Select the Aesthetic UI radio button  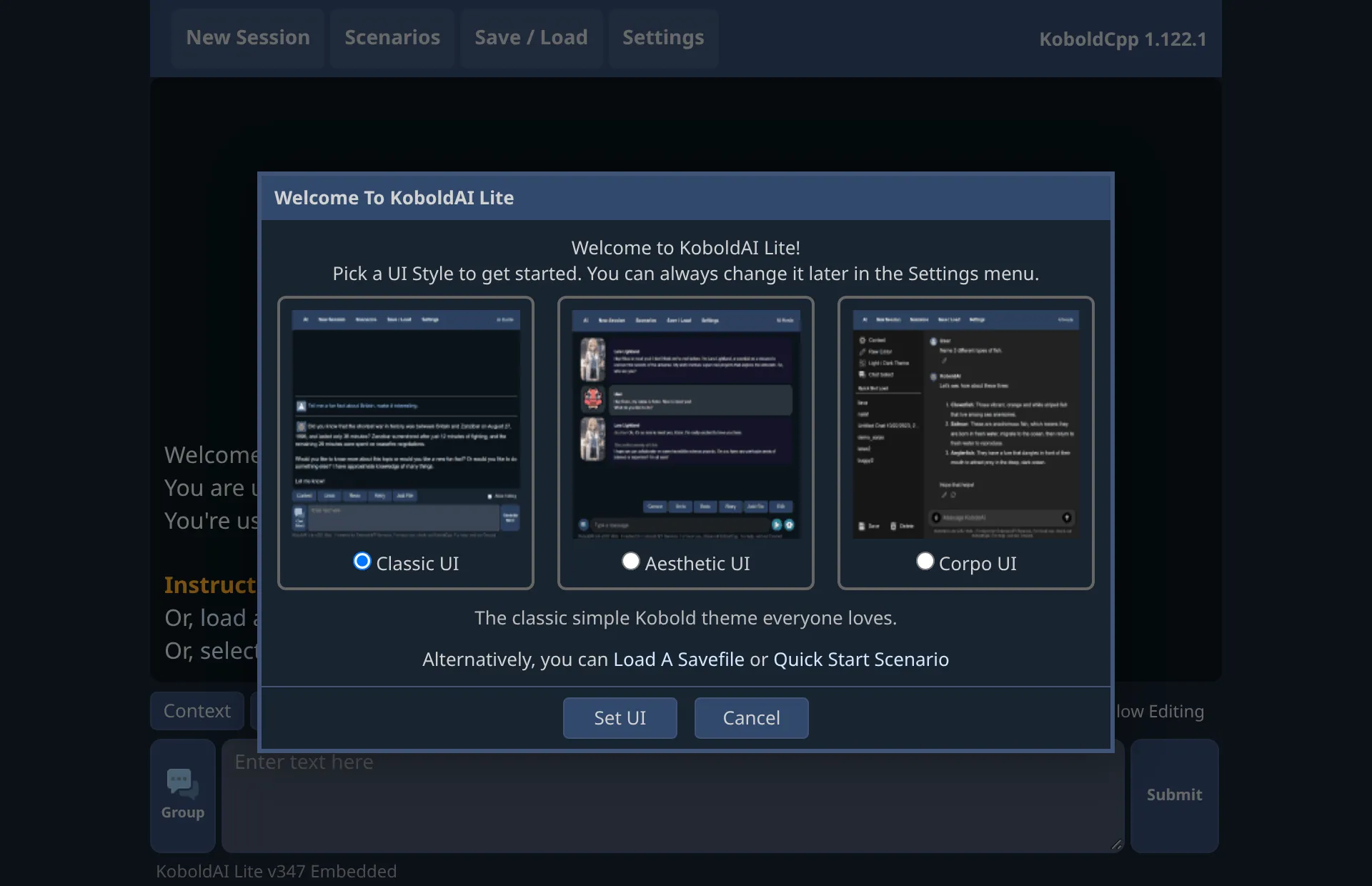click(x=630, y=562)
